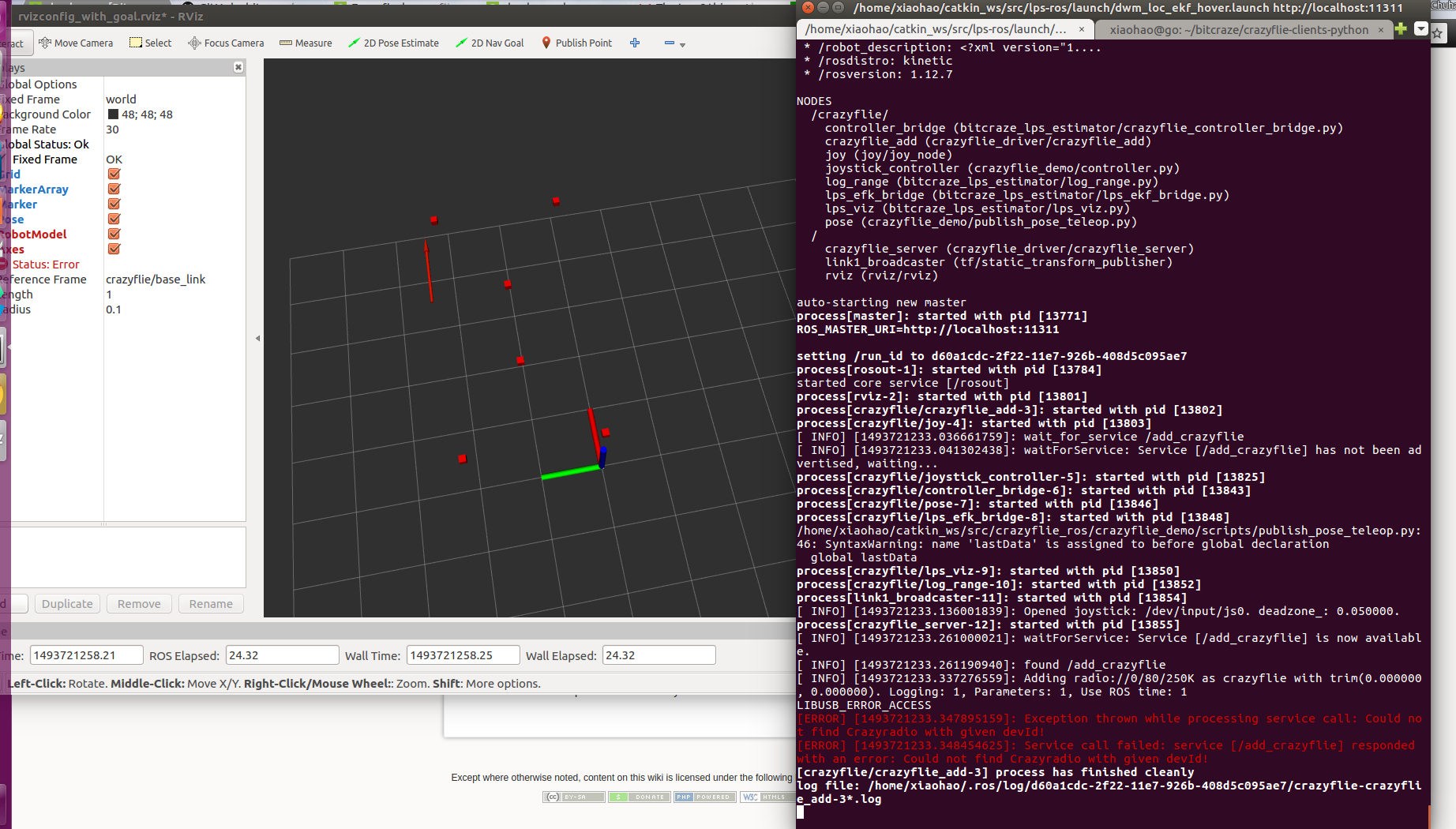
Task: Click the blue plus add-tool icon
Action: (635, 43)
